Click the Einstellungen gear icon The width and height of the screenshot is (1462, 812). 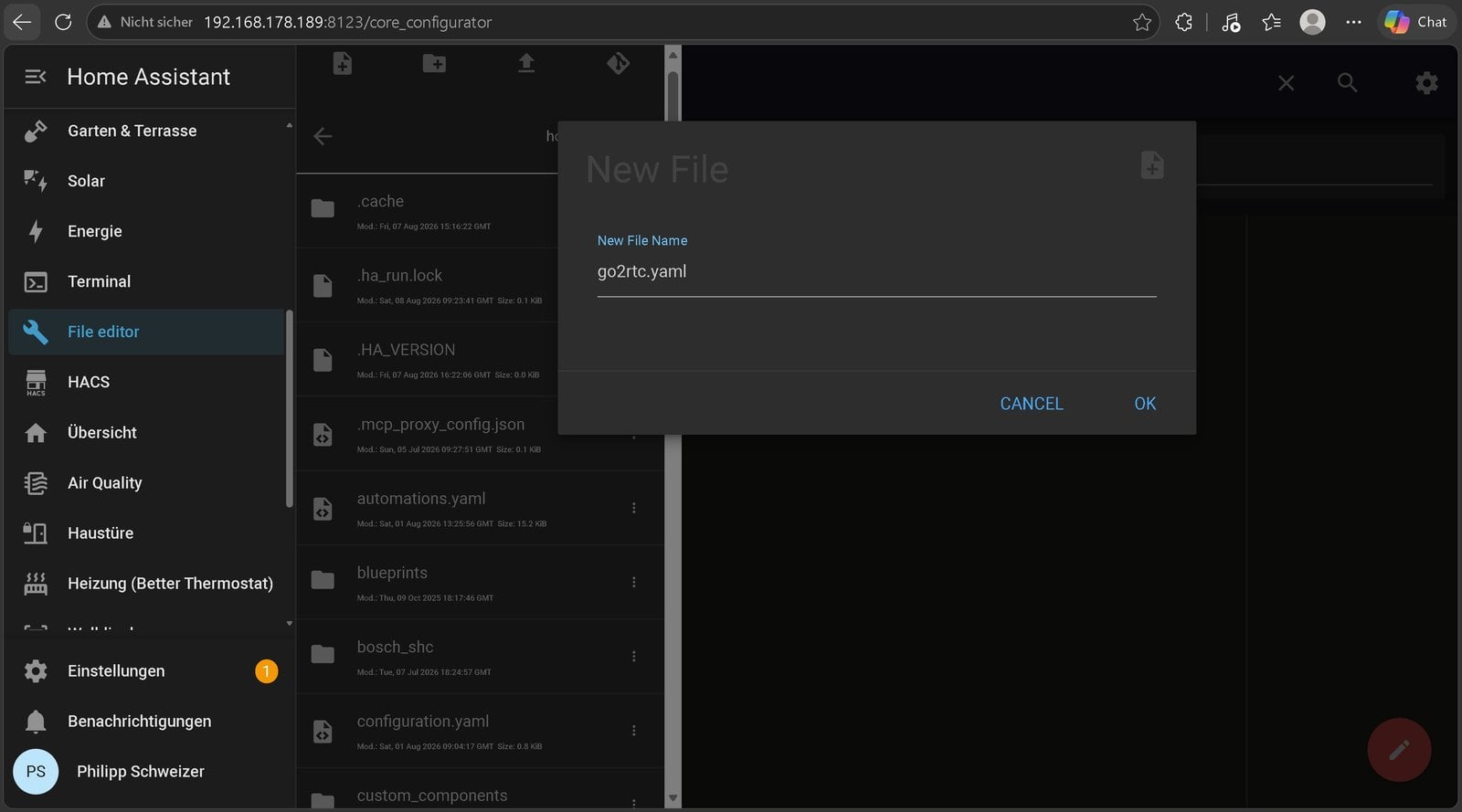[36, 670]
